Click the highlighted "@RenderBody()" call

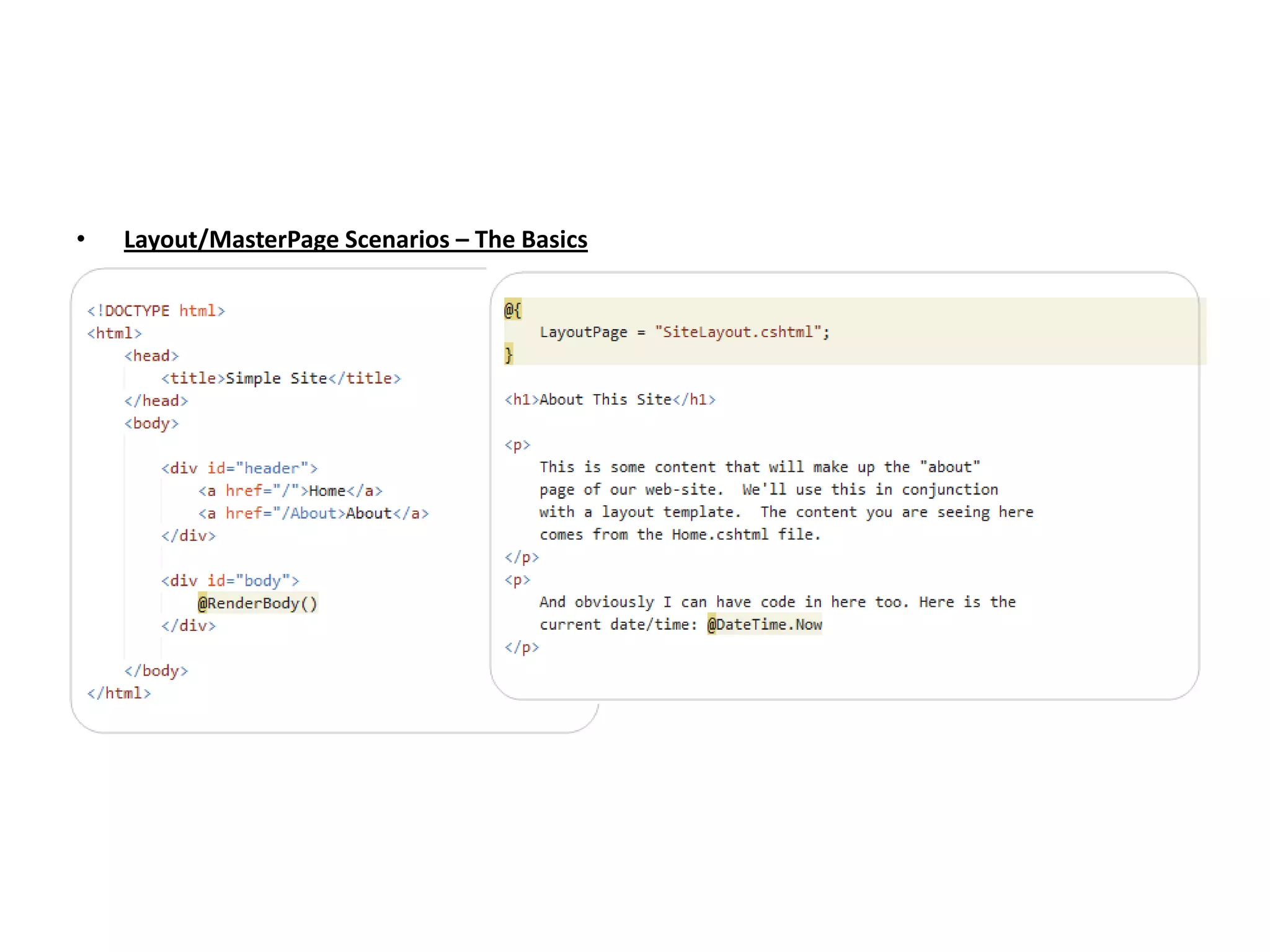(x=257, y=603)
